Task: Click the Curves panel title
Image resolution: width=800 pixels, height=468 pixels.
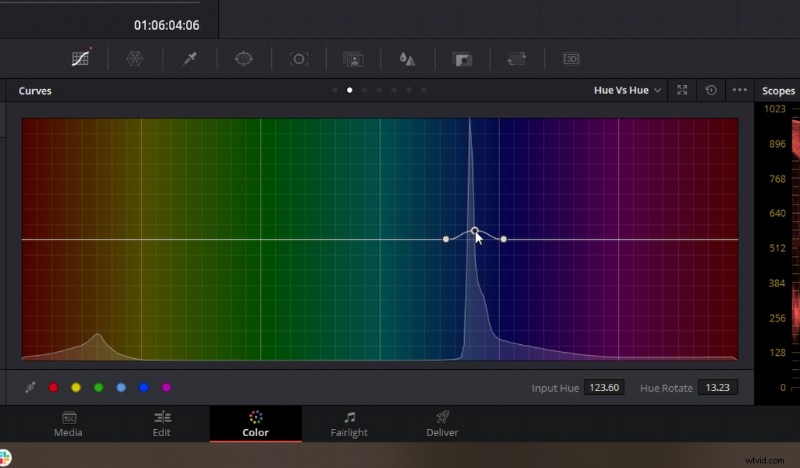Action: [35, 91]
